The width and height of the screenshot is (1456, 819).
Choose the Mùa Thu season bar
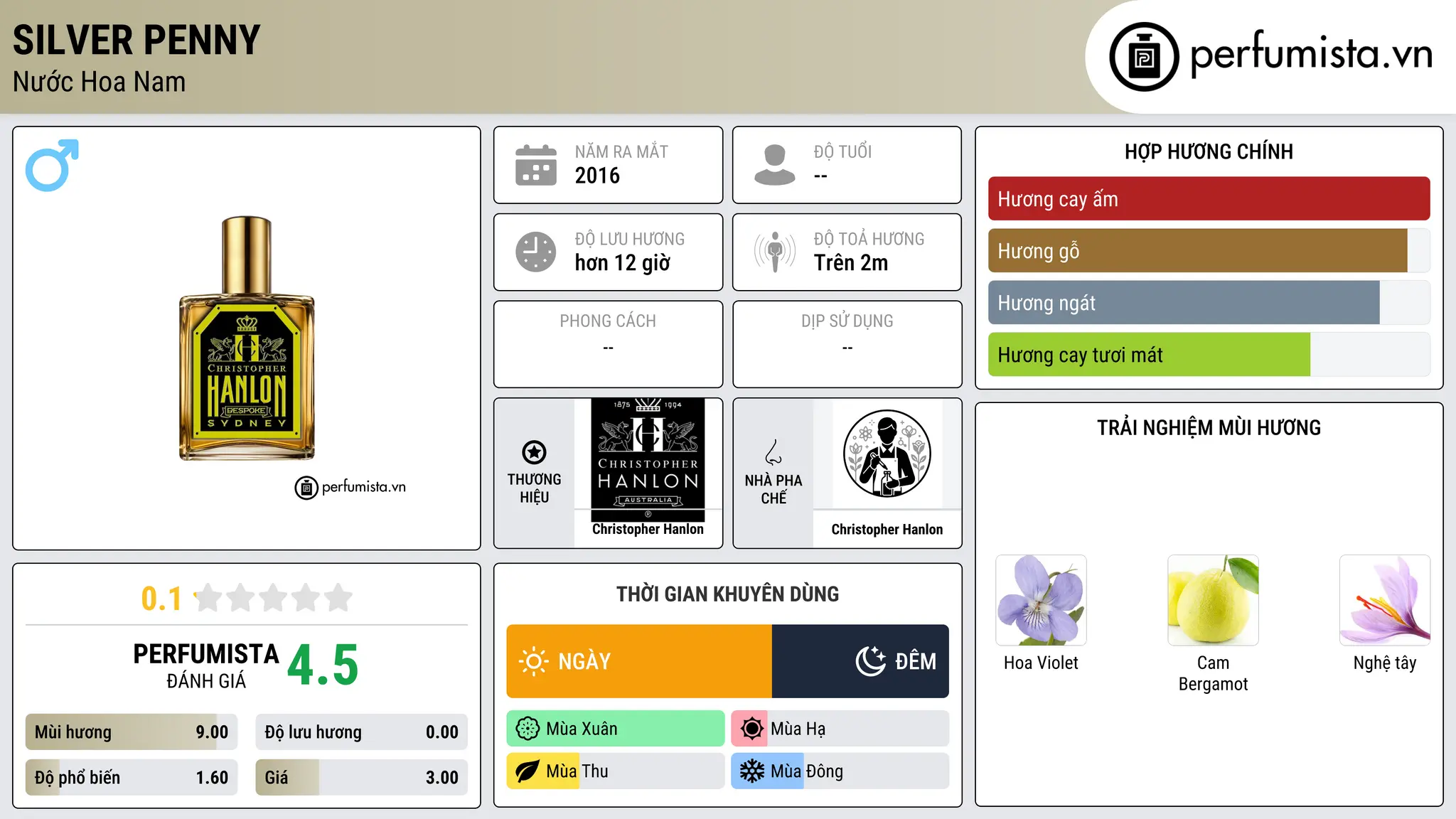[616, 771]
